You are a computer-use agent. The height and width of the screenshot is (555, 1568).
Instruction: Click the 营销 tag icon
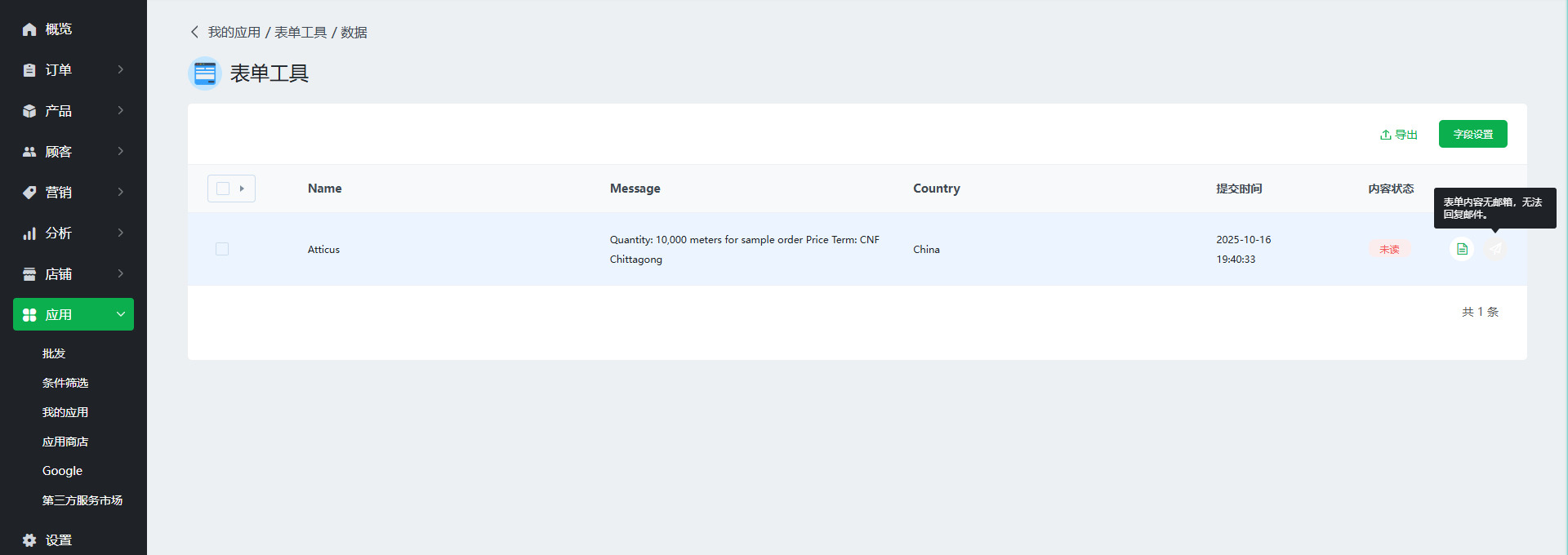(x=29, y=193)
